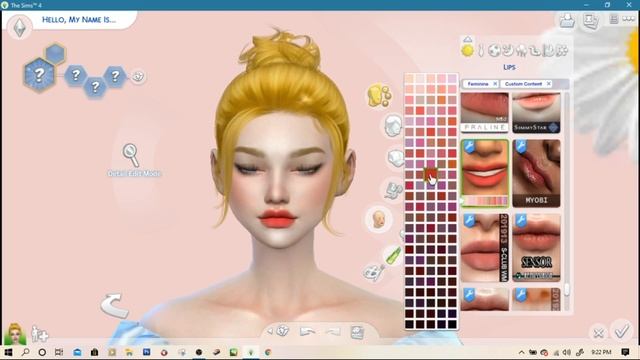The image size is (640, 360).
Task: Choose the Myobi glossy lips thumbnail
Action: [536, 173]
